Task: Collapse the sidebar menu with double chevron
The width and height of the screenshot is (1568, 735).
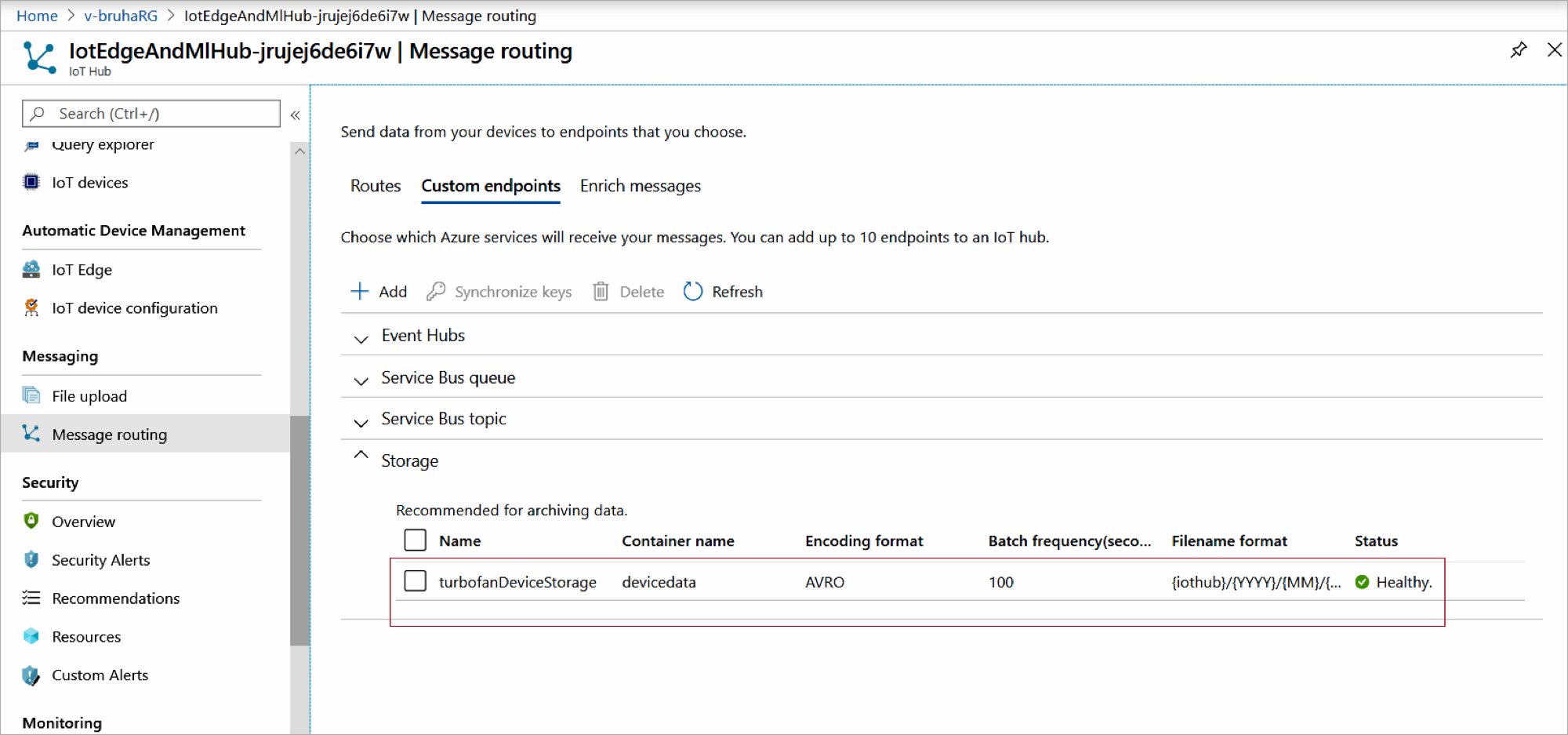Action: (x=296, y=115)
